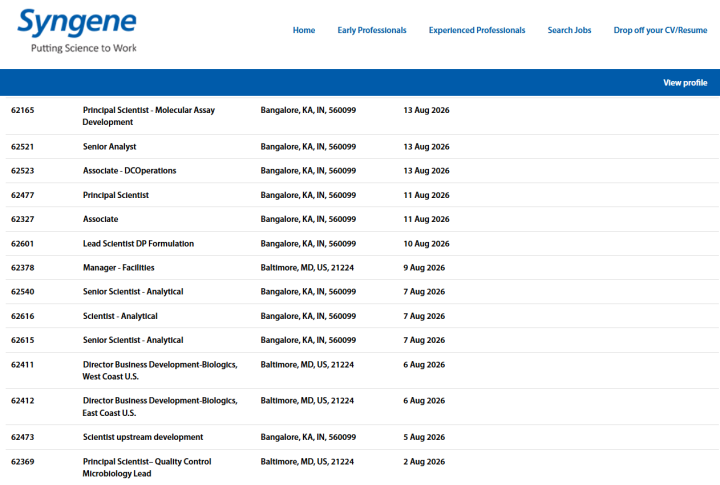
Task: Click the 10 Aug 2026 date
Action: click(x=427, y=243)
